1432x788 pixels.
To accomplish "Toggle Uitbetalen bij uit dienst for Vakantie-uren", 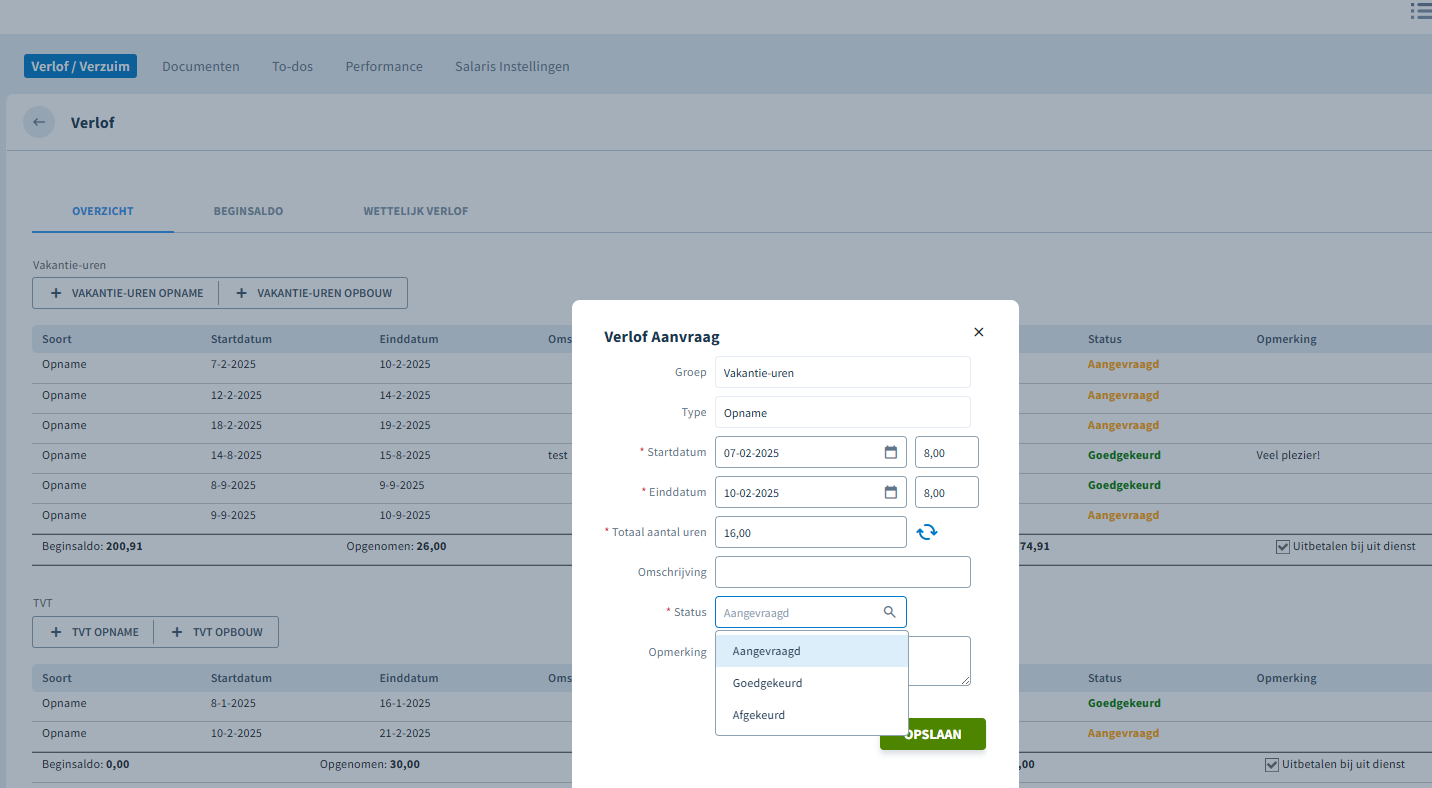I will pyautogui.click(x=1283, y=547).
